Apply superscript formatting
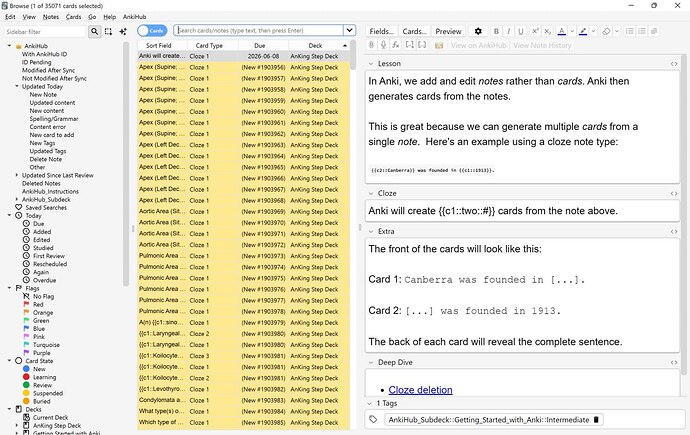Screen dimensions: 690x435 click(535, 31)
